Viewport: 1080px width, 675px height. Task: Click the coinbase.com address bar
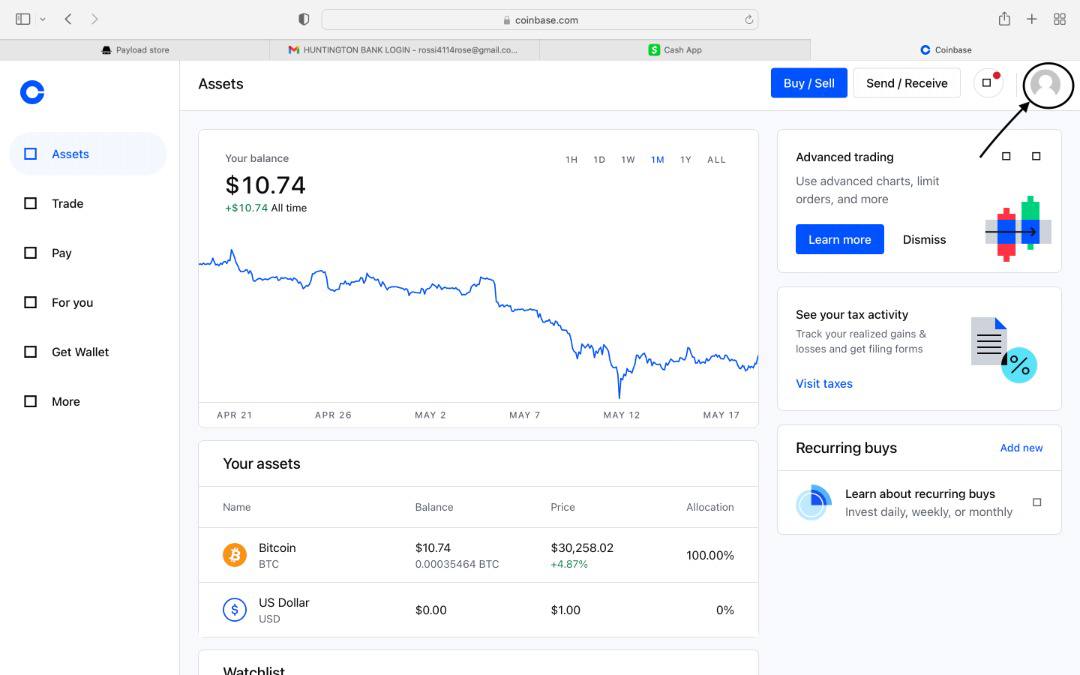540,20
